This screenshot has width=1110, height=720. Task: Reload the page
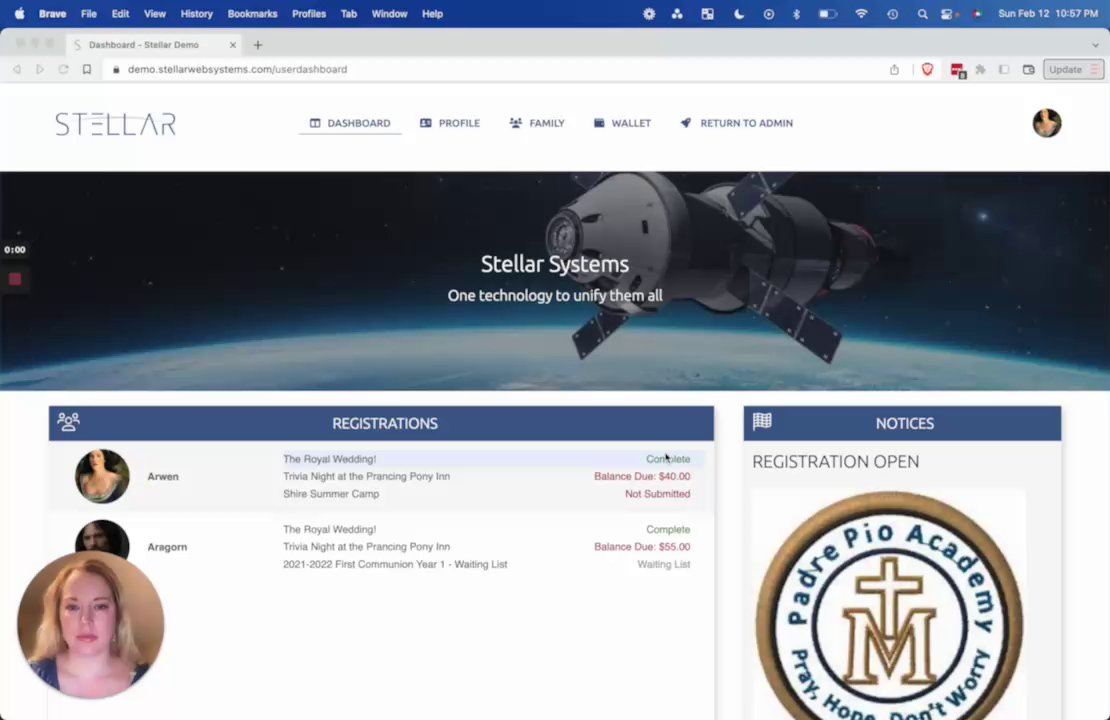tap(63, 69)
